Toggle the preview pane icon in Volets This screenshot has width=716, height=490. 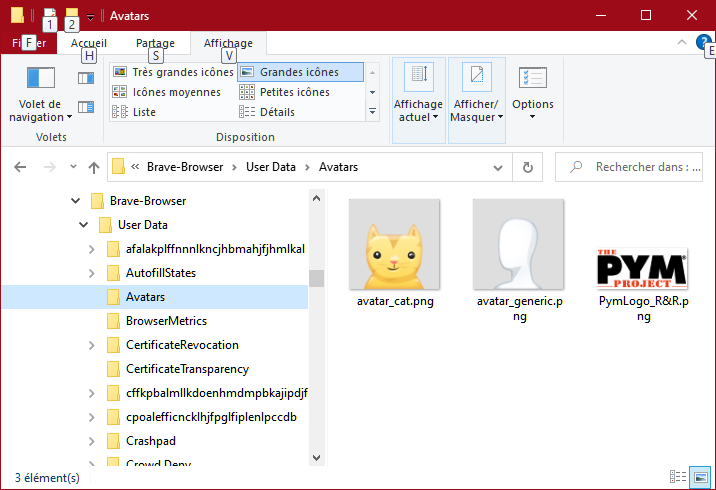[x=86, y=78]
